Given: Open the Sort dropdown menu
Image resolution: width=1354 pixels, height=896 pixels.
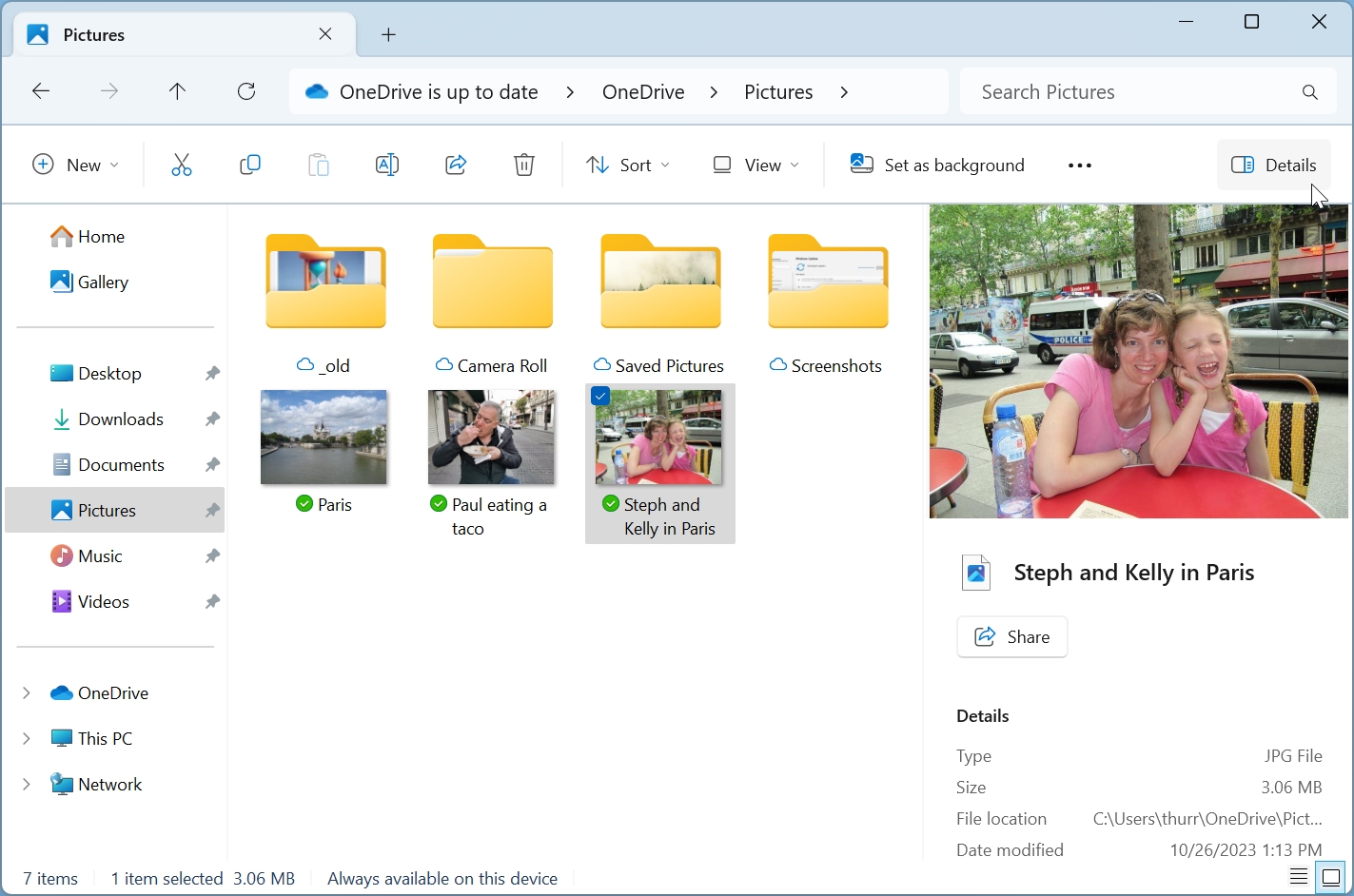Looking at the screenshot, I should [x=628, y=166].
